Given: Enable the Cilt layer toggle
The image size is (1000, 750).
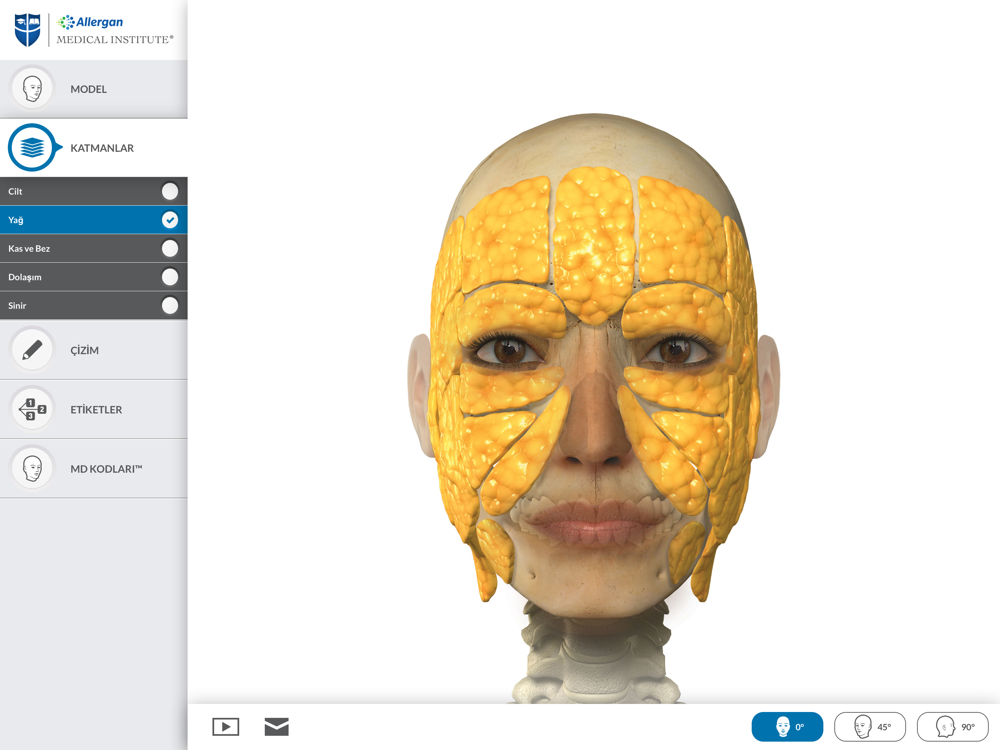Looking at the screenshot, I should tap(170, 191).
